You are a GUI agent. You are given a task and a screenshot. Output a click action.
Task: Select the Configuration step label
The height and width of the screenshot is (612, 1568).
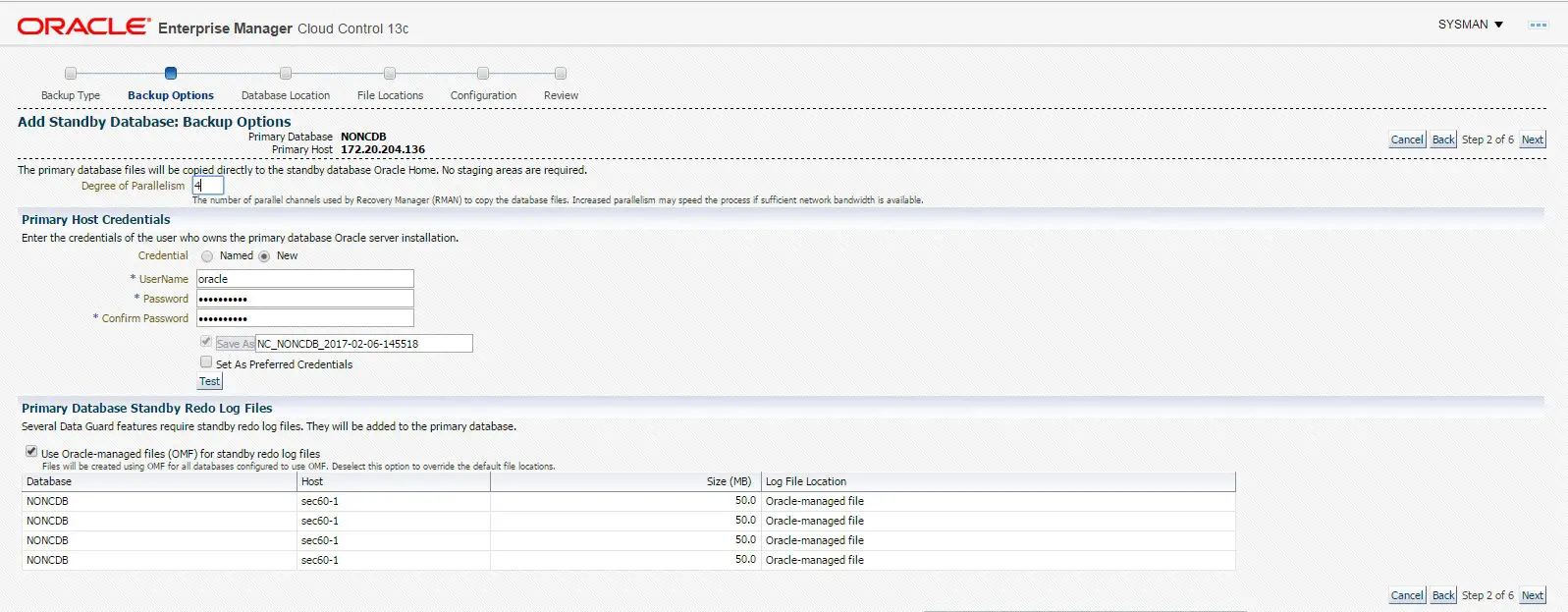[483, 95]
